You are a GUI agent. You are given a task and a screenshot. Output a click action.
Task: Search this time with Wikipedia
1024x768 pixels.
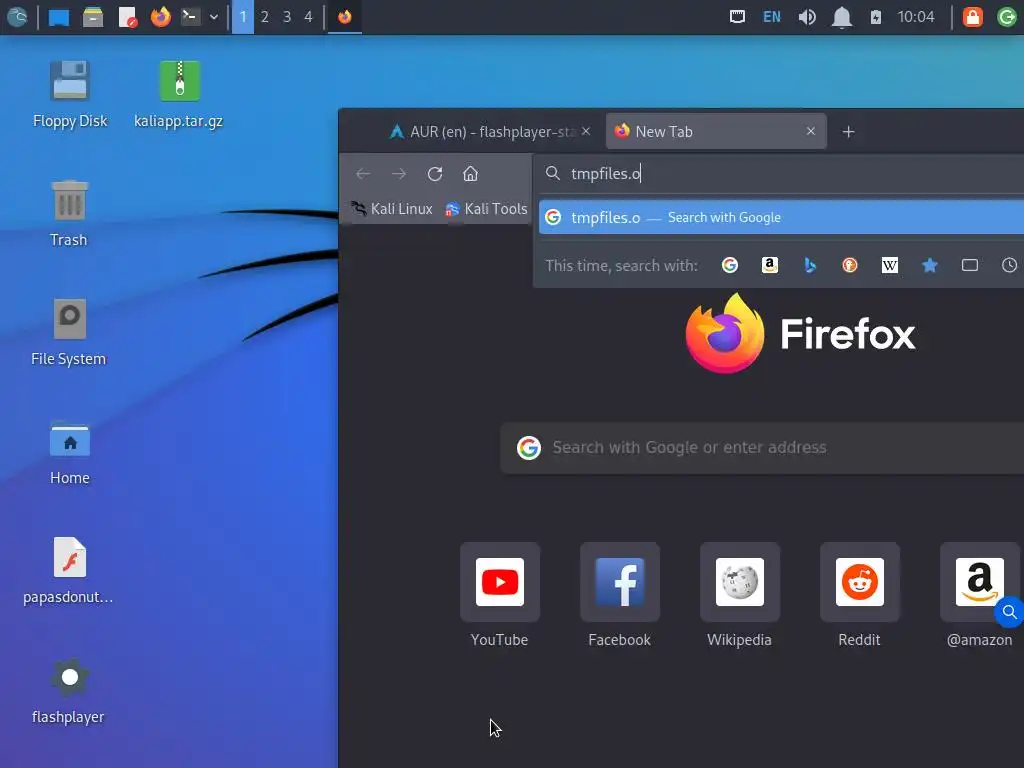(889, 265)
